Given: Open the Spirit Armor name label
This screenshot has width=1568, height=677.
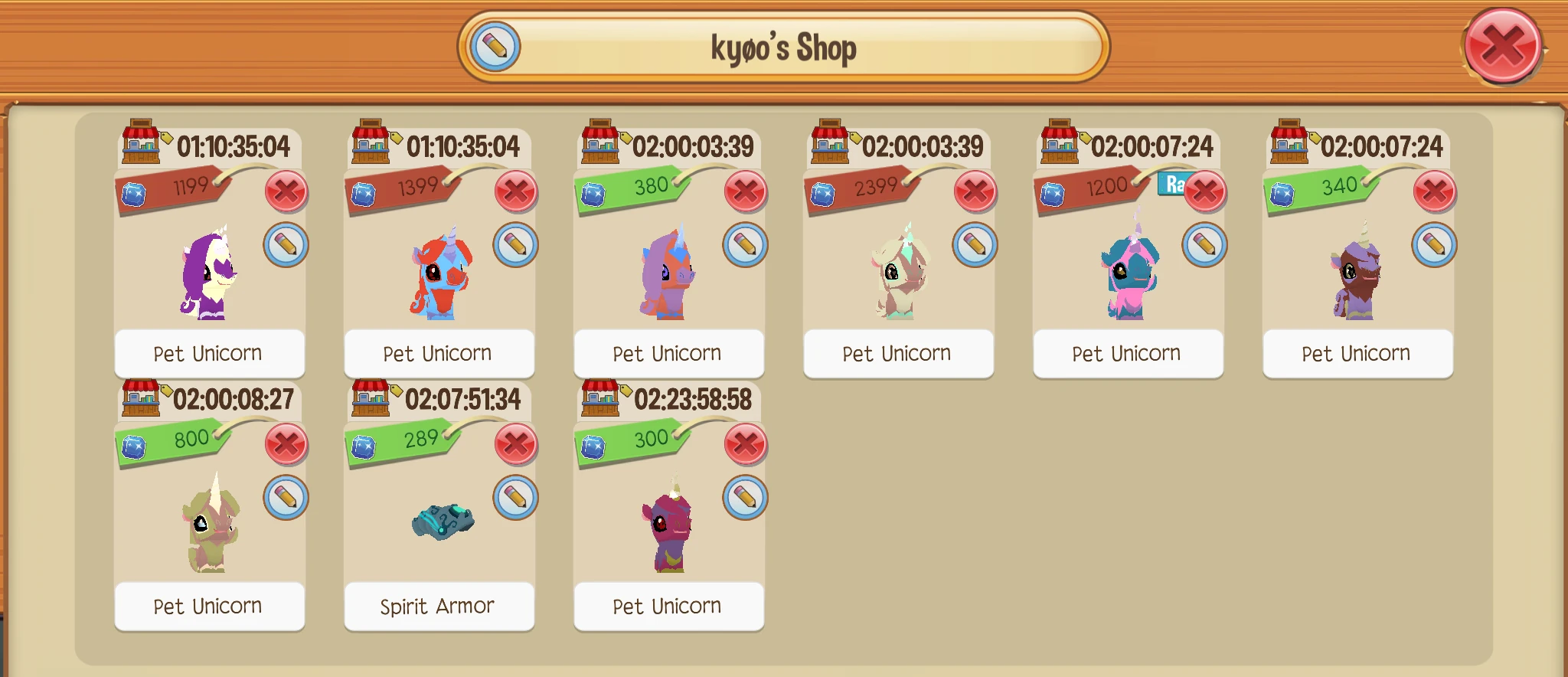Looking at the screenshot, I should 439,607.
